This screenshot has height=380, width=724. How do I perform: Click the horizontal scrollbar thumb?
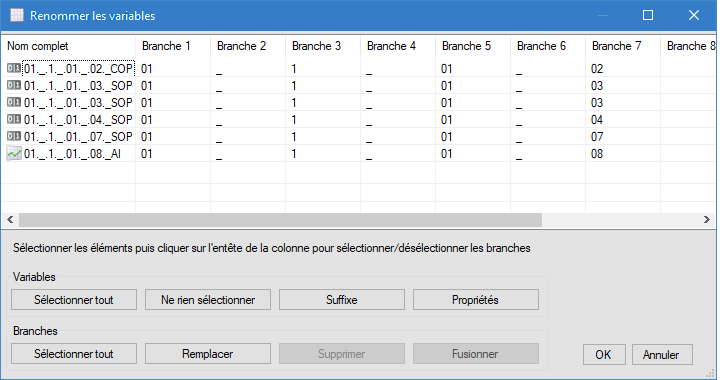pos(280,220)
